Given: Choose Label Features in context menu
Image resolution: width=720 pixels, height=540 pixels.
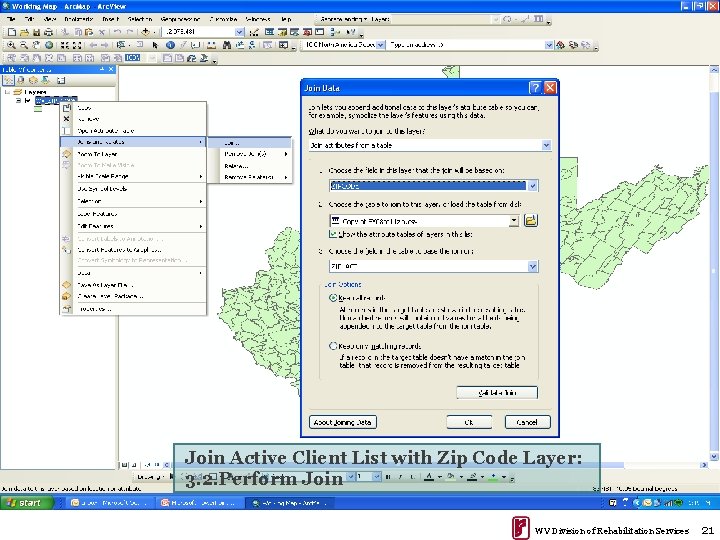Looking at the screenshot, I should coord(133,214).
